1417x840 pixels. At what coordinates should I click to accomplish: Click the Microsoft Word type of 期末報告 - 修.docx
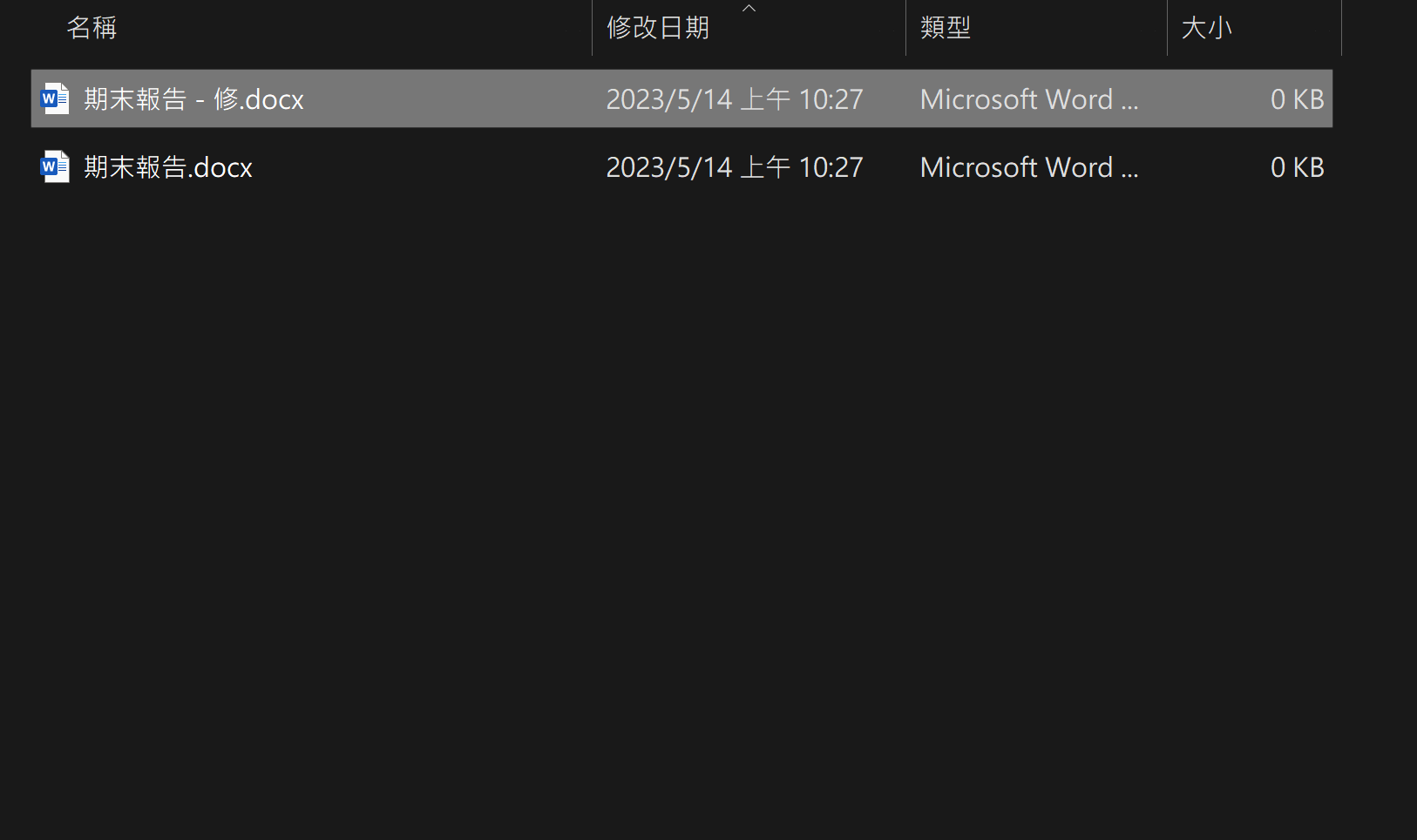click(x=1029, y=99)
